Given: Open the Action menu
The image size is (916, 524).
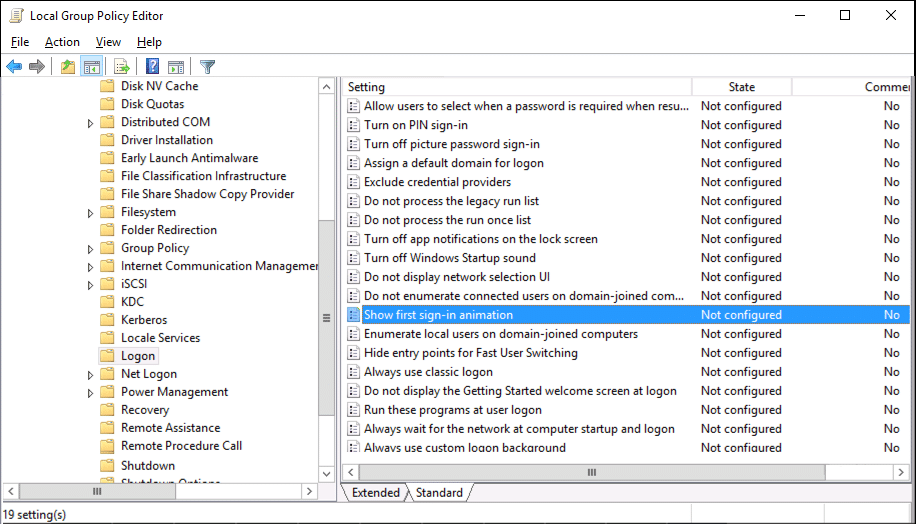Looking at the screenshot, I should 62,42.
